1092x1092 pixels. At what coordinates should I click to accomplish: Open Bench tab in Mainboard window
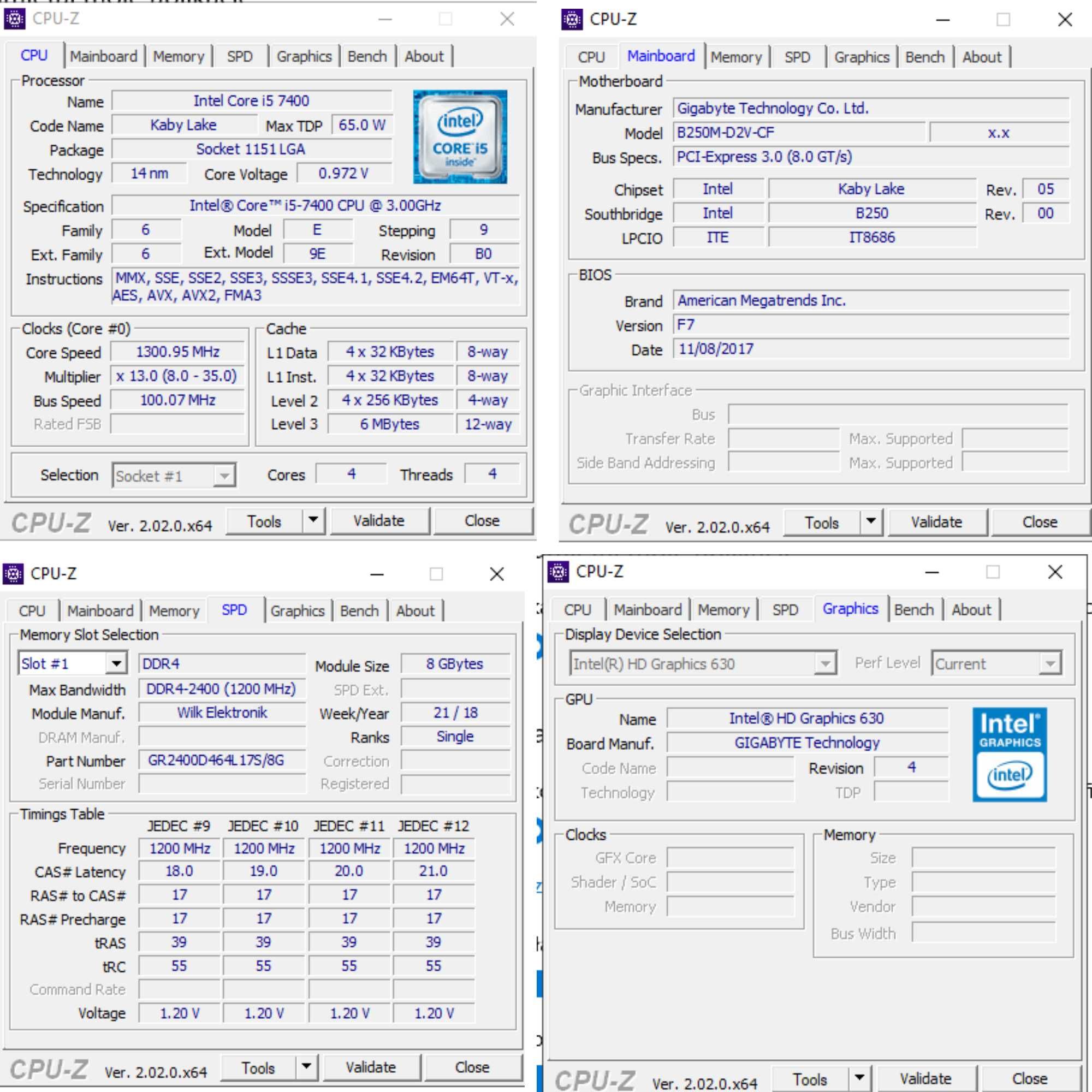(x=925, y=57)
